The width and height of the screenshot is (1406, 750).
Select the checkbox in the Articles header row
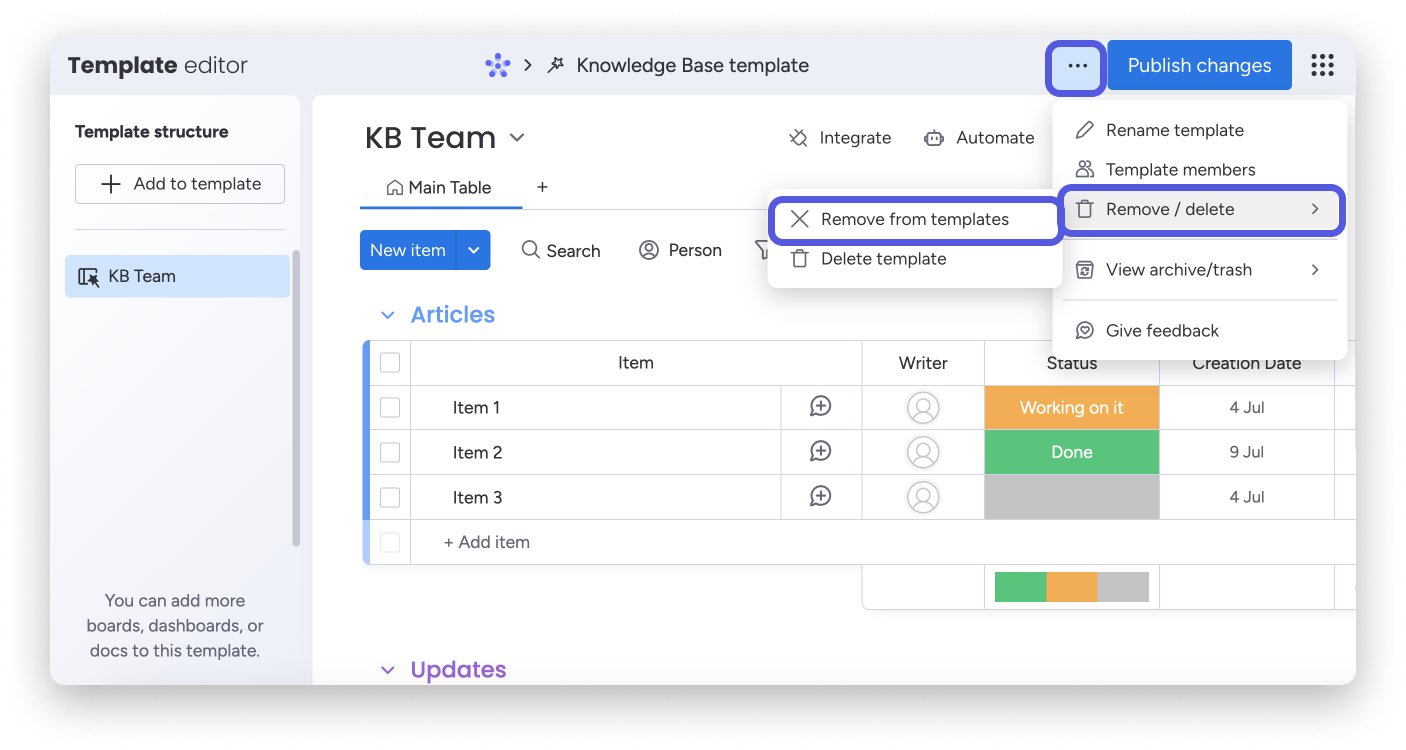[390, 362]
